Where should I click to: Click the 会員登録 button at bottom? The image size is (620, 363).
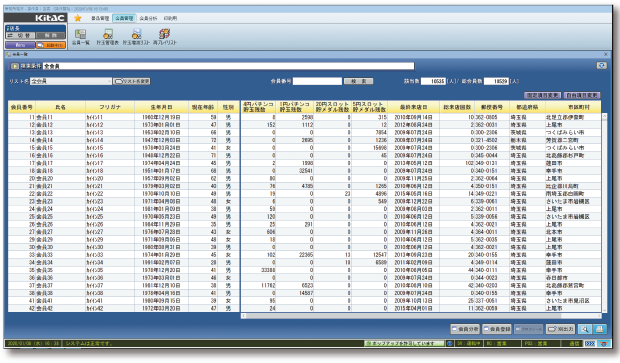tap(497, 329)
